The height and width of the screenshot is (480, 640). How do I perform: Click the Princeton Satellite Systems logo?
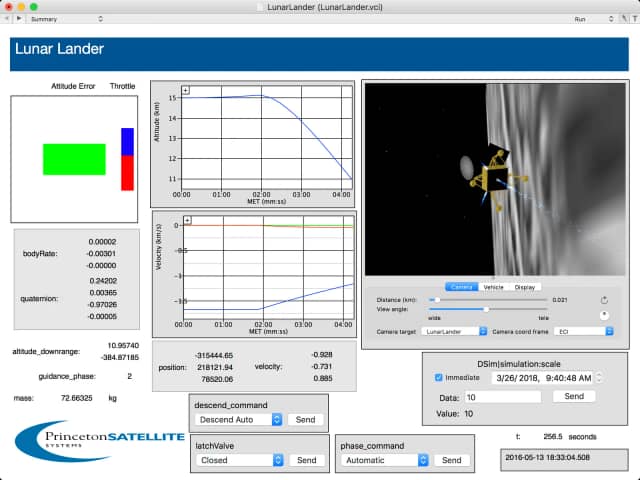tap(99, 441)
